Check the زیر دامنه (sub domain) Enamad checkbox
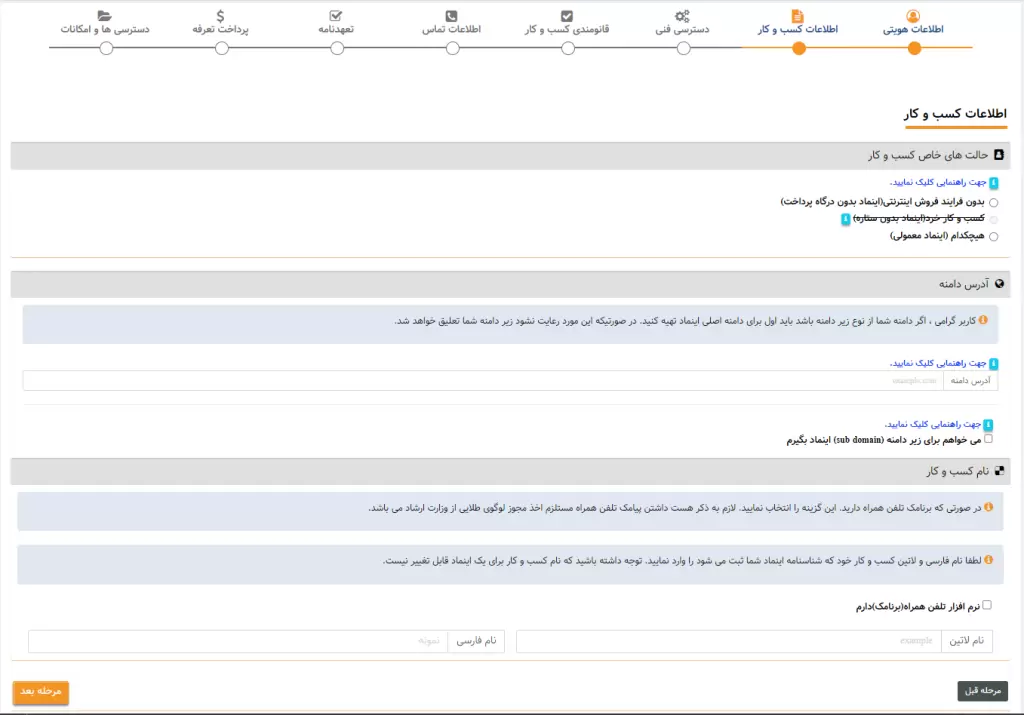This screenshot has height=715, width=1024. point(987,437)
